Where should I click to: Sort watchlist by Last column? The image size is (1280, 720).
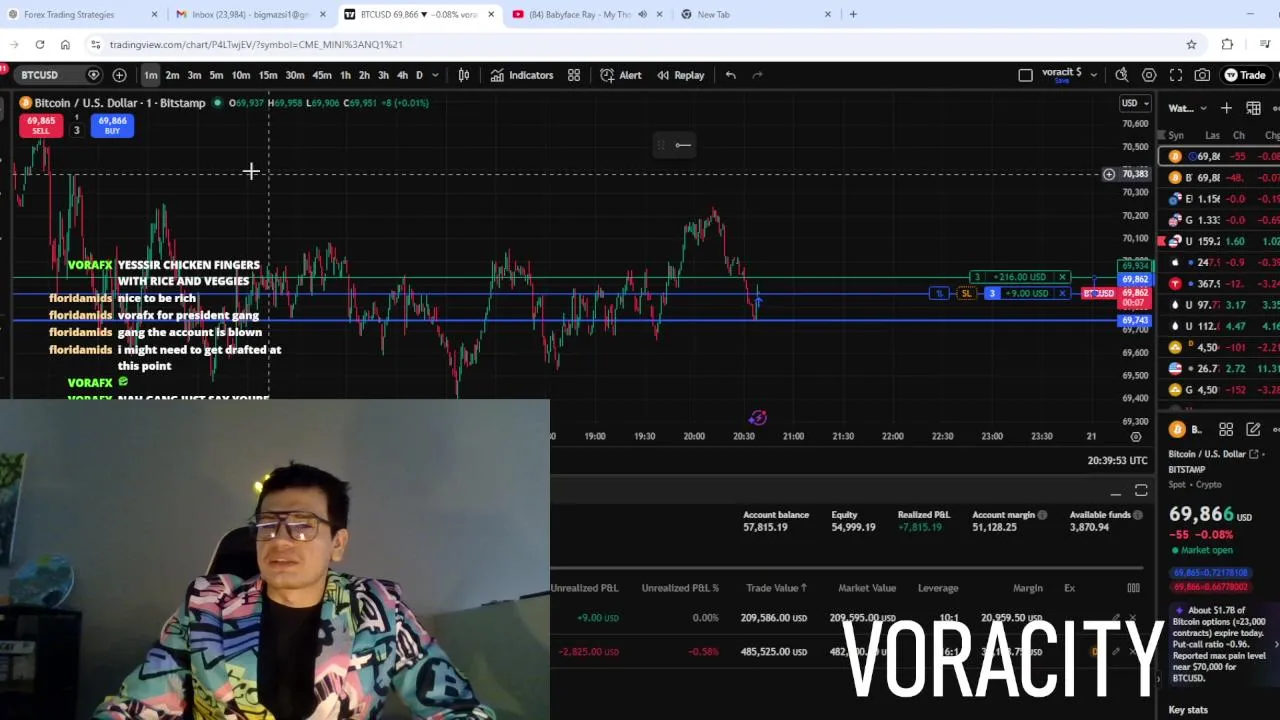1212,135
